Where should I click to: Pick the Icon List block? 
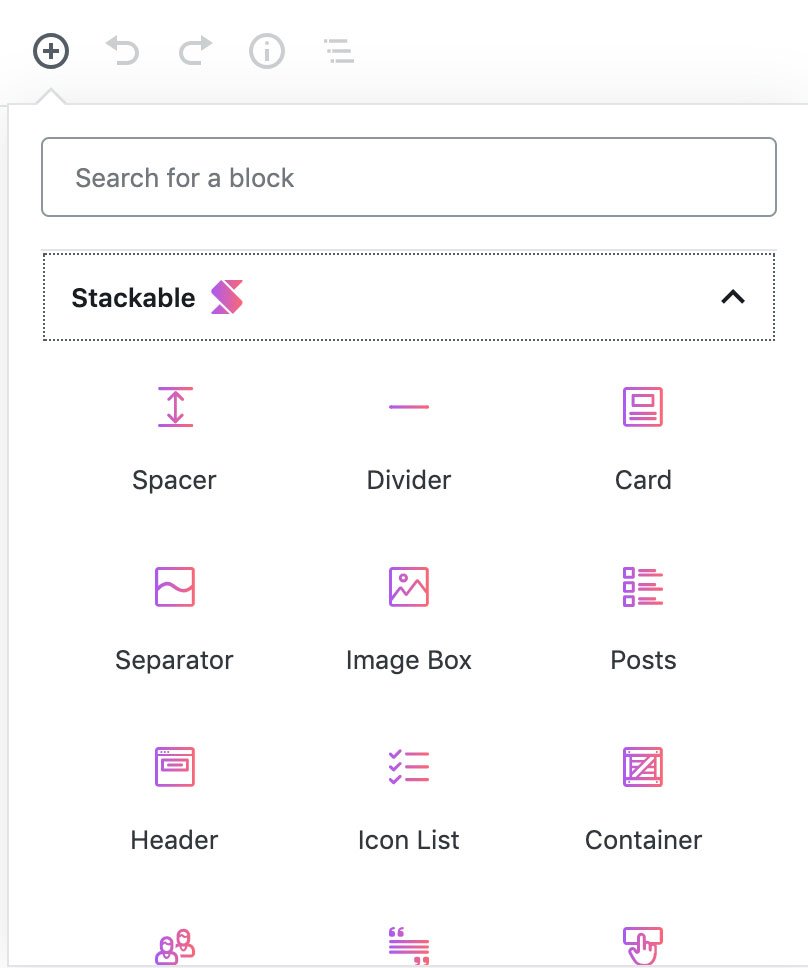409,800
